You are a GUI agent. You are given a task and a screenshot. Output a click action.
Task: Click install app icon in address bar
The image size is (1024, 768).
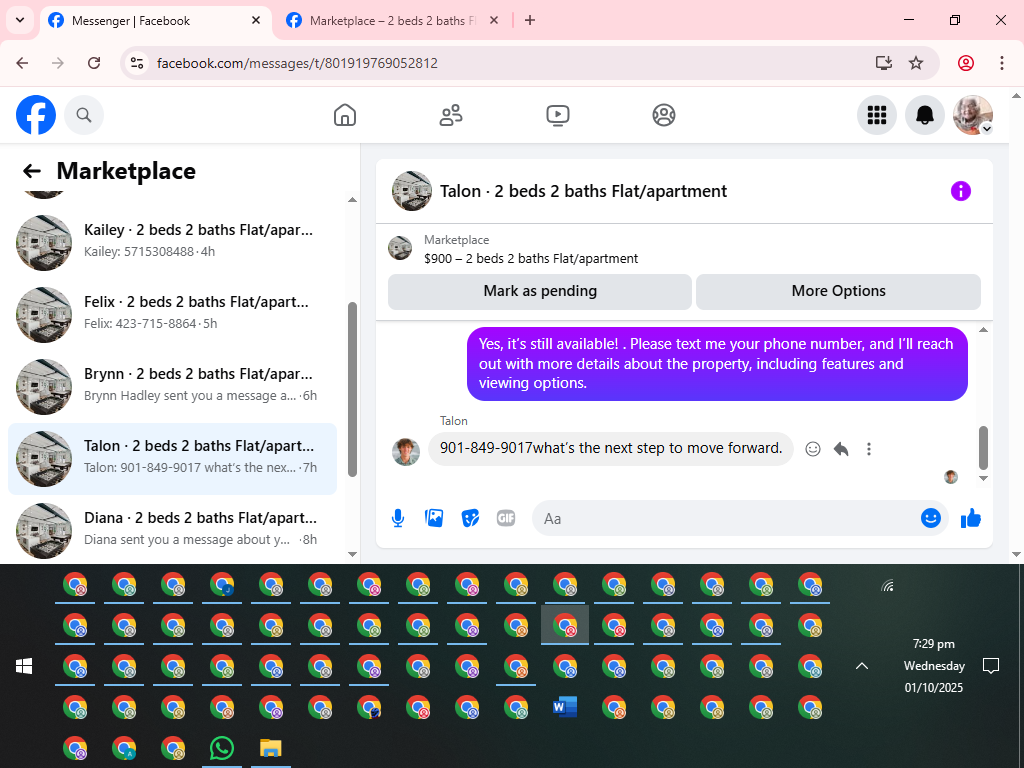pyautogui.click(x=884, y=63)
